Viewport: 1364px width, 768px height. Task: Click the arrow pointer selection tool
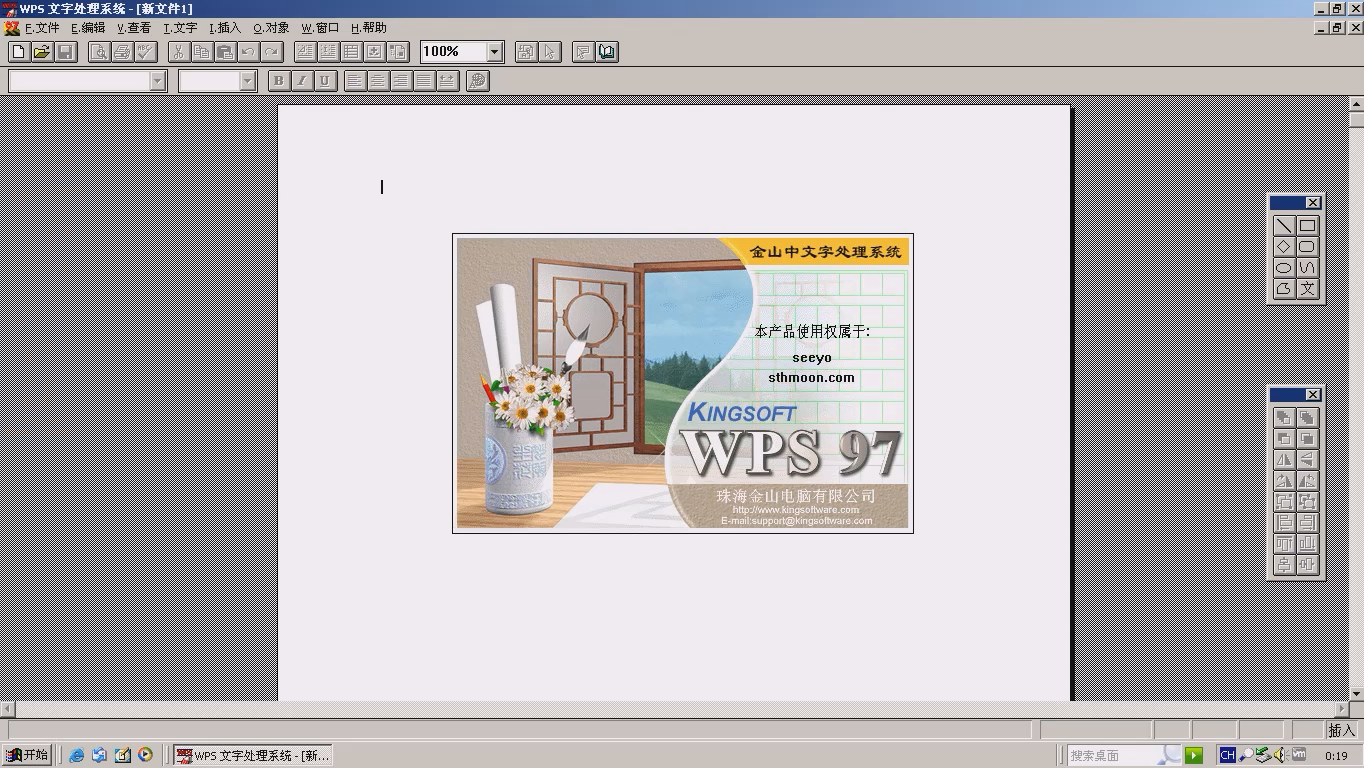(549, 52)
